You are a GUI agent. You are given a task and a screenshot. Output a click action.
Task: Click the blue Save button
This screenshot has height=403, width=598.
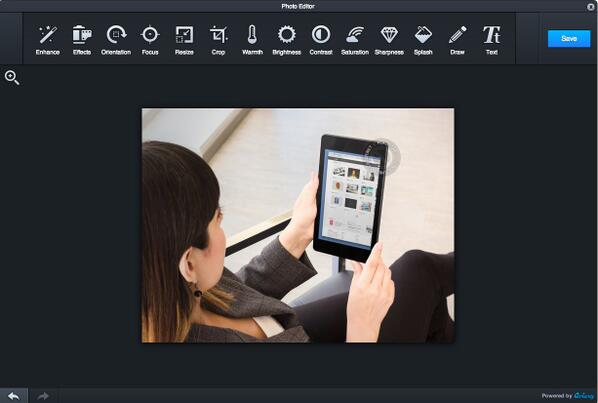(x=569, y=39)
